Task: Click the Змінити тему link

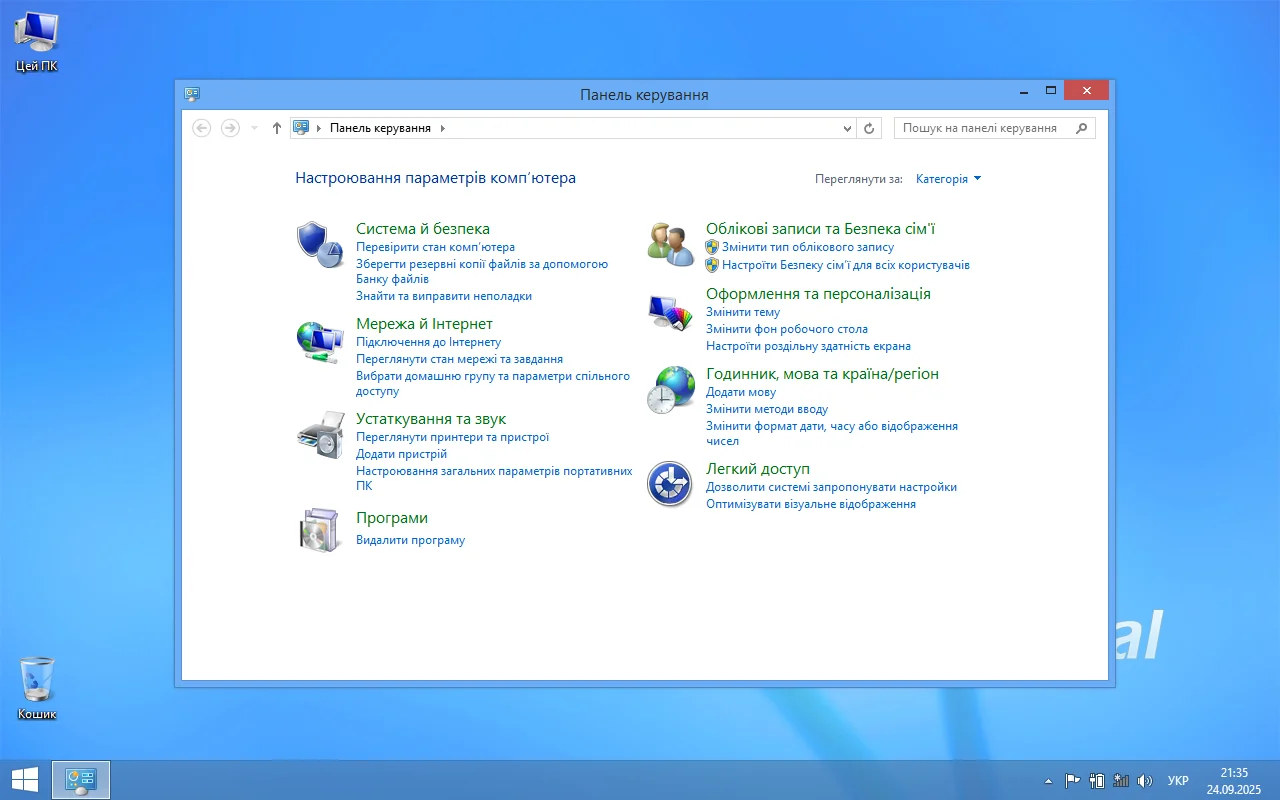Action: pos(742,312)
